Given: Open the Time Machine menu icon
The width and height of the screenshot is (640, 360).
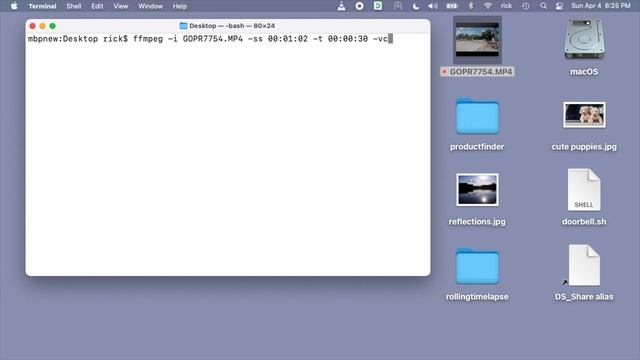Looking at the screenshot, I should coord(526,6).
